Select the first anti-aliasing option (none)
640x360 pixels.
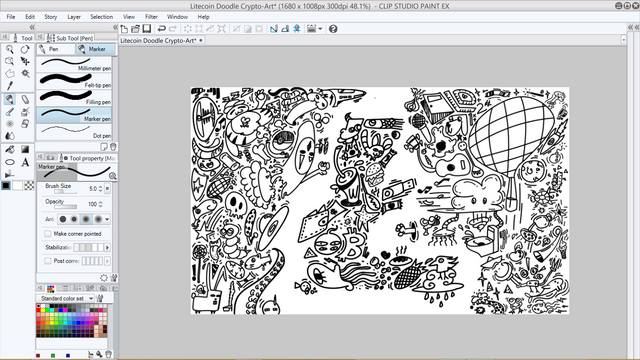coord(63,219)
